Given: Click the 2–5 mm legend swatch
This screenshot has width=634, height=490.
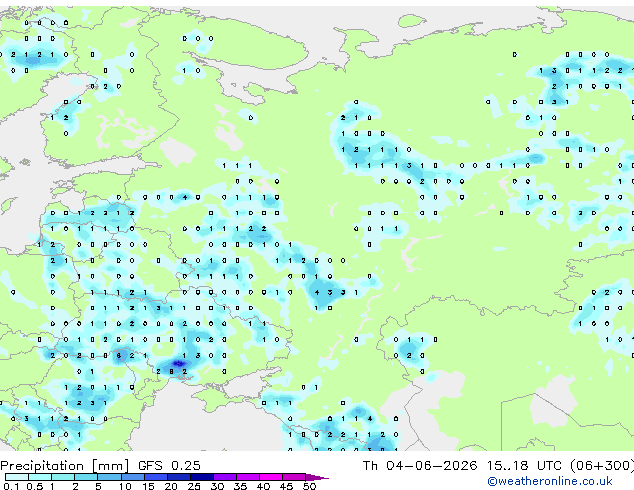Looking at the screenshot, I should click(86, 477).
